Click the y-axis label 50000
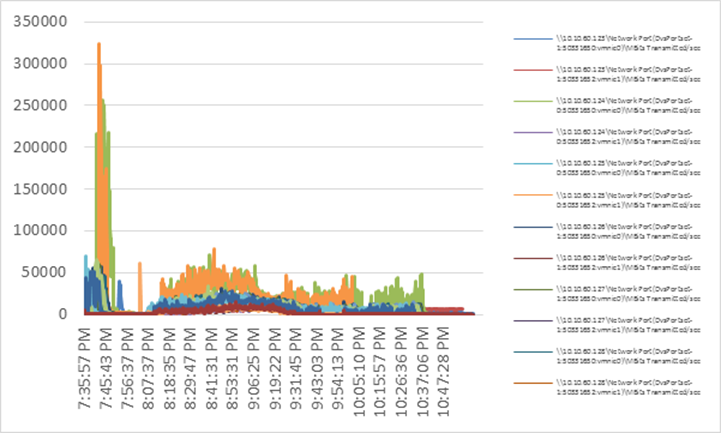This screenshot has height=433, width=721. pos(44,272)
